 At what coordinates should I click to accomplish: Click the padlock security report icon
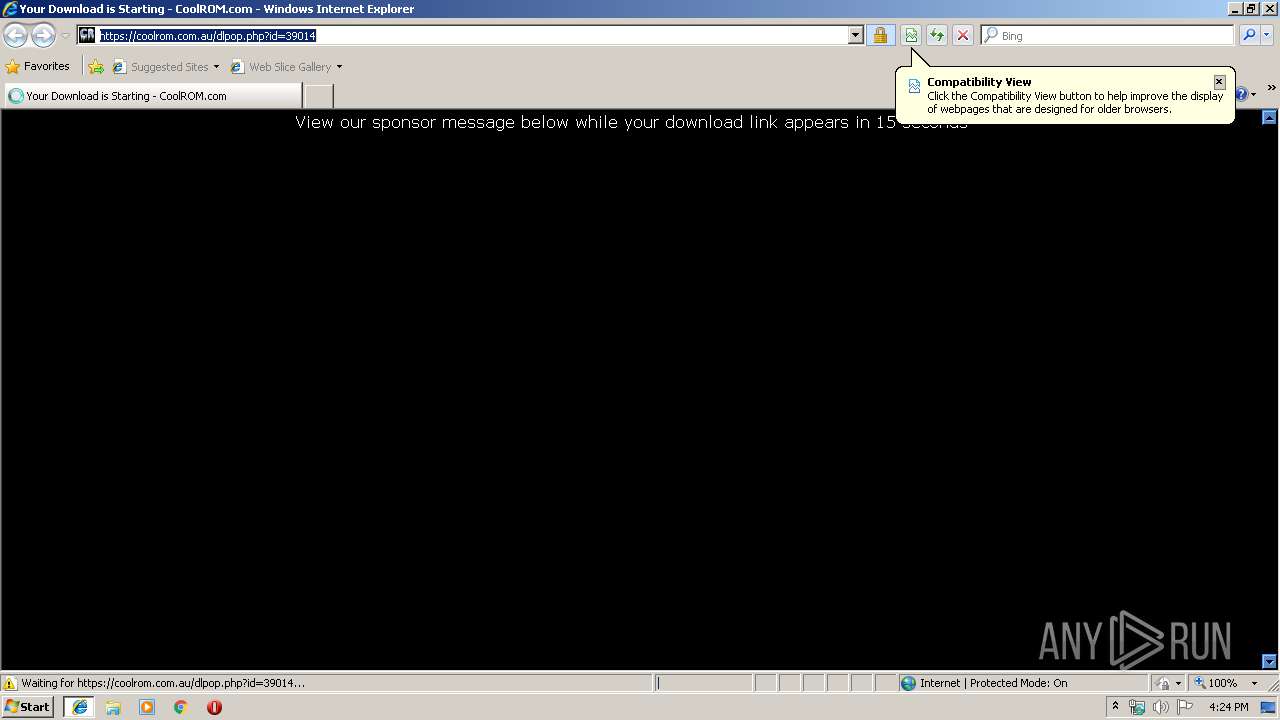880,35
